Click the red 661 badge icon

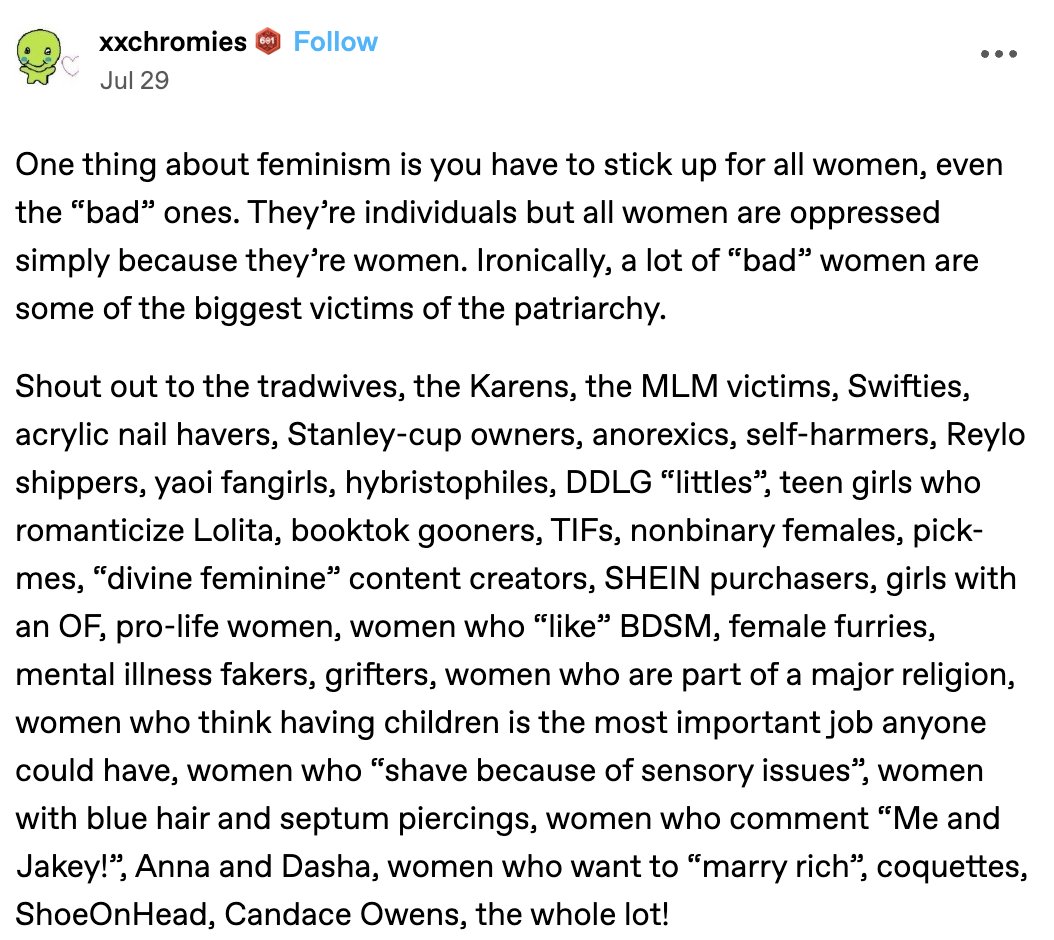[268, 42]
